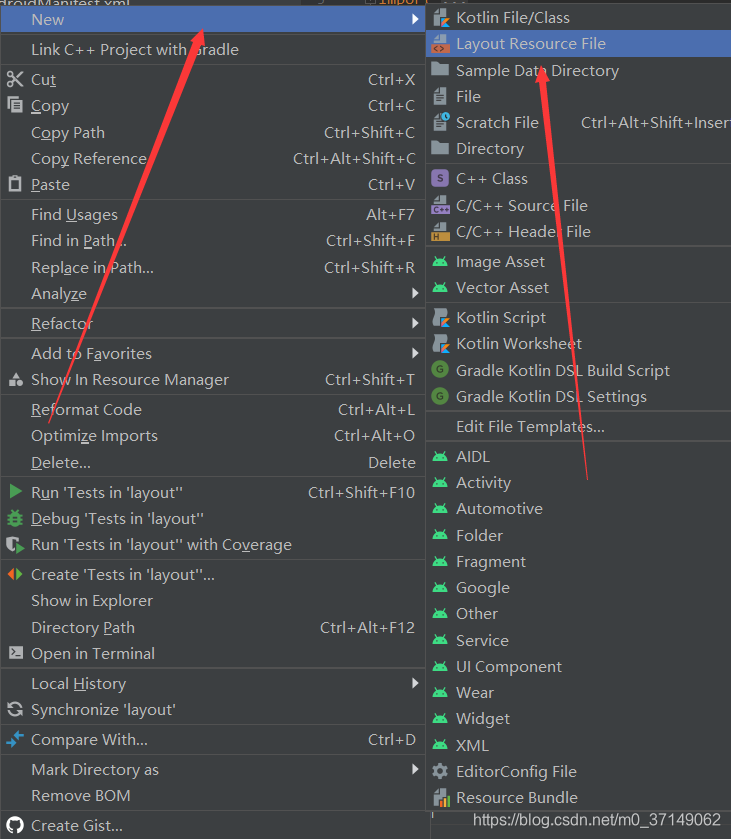731x839 pixels.
Task: Open Find in Path
Action: pos(213,241)
